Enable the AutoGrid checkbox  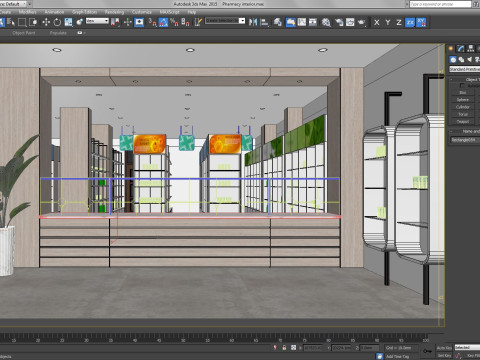[x=462, y=86]
